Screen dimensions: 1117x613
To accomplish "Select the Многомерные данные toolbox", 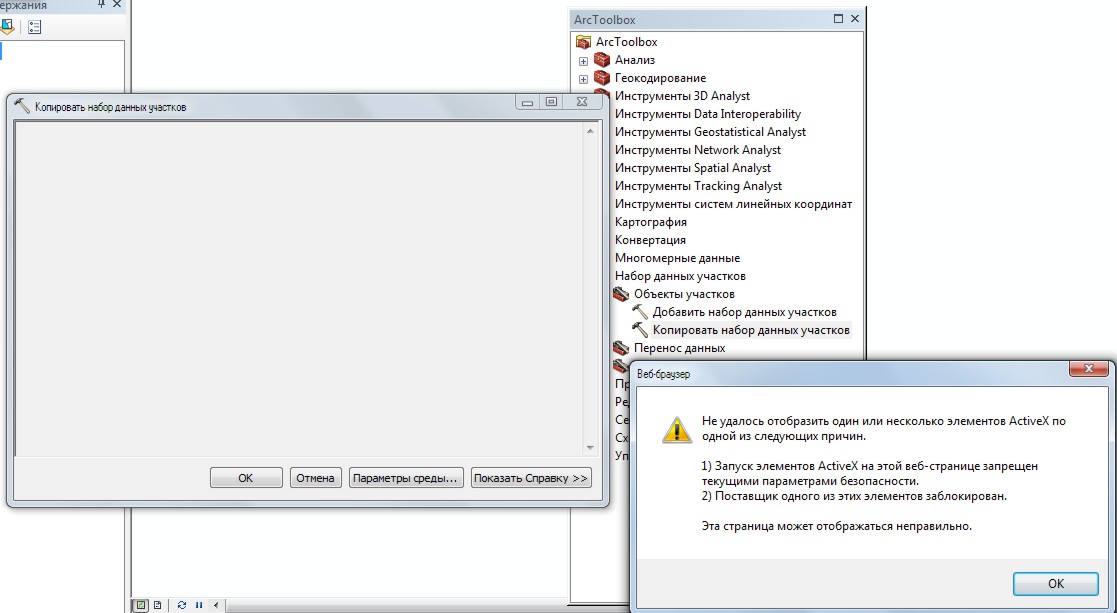I will pos(677,258).
